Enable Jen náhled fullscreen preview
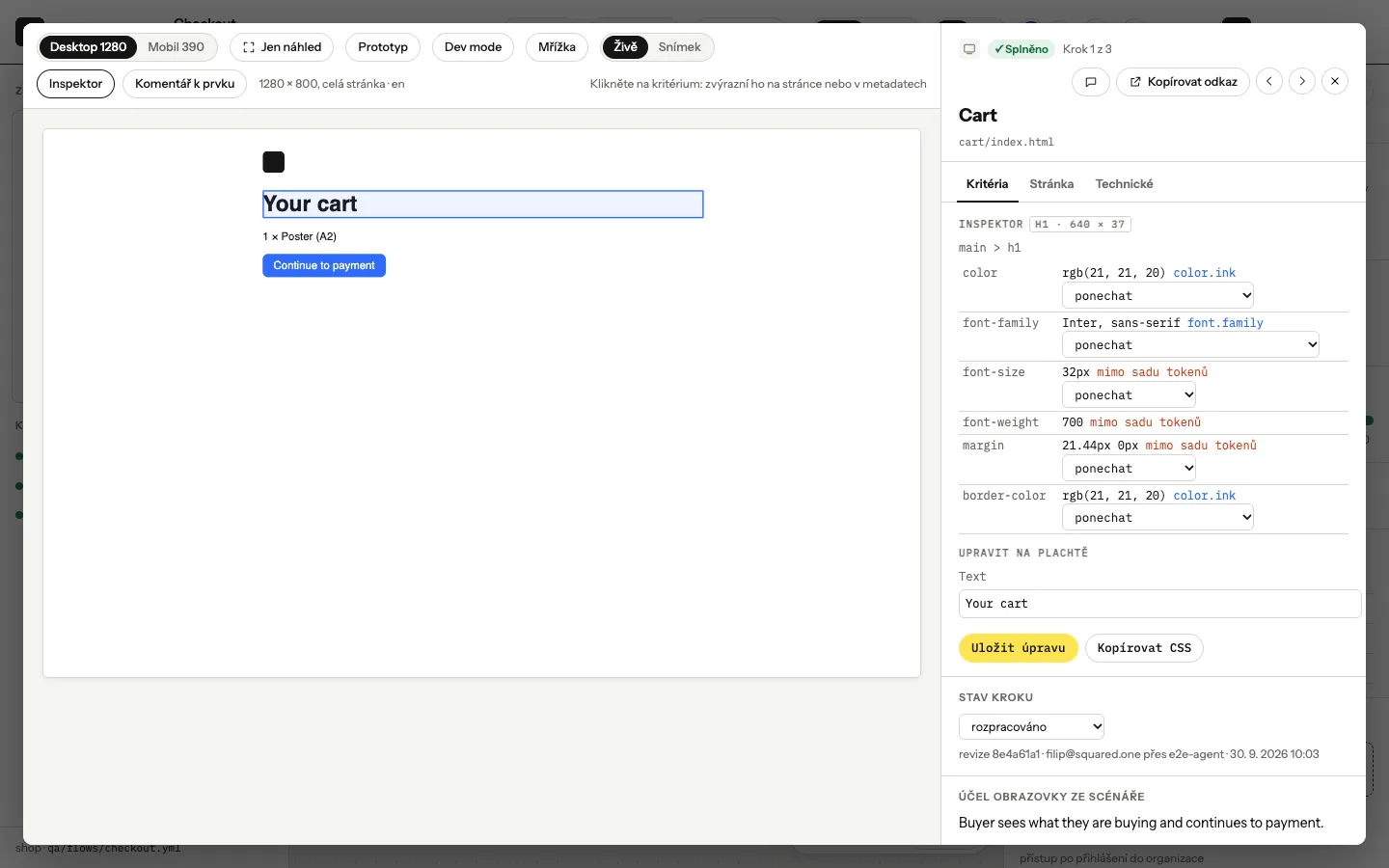The image size is (1389, 868). (x=282, y=47)
